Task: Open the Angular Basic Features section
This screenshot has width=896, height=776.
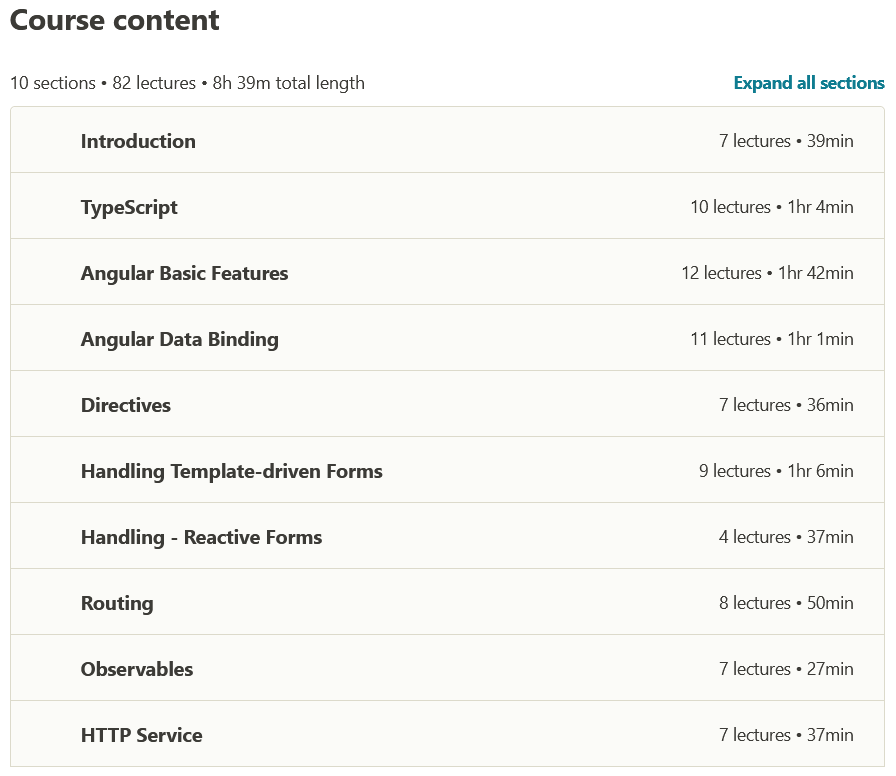Action: coord(447,272)
